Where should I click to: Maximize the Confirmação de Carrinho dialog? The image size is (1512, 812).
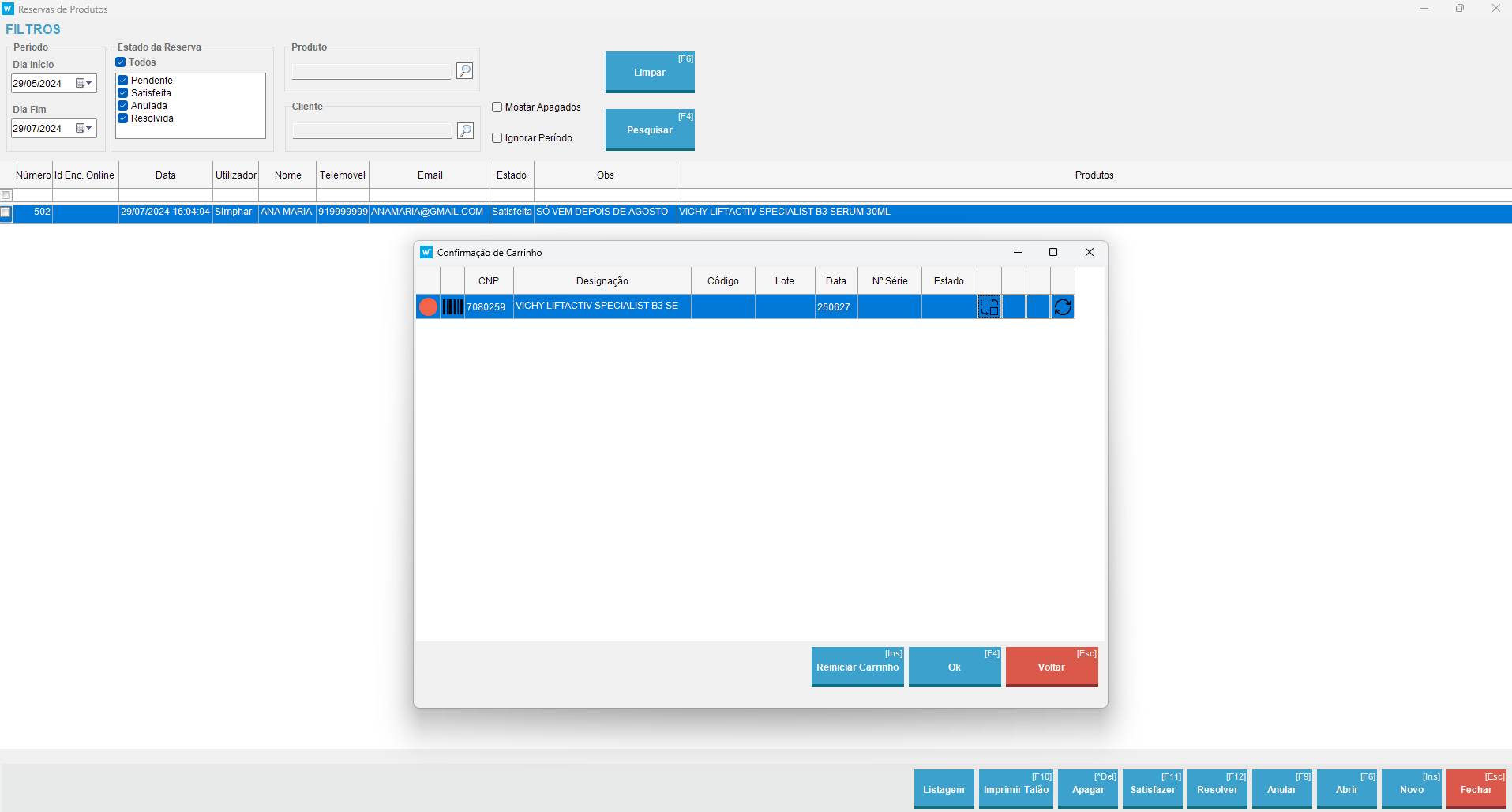pyautogui.click(x=1052, y=252)
